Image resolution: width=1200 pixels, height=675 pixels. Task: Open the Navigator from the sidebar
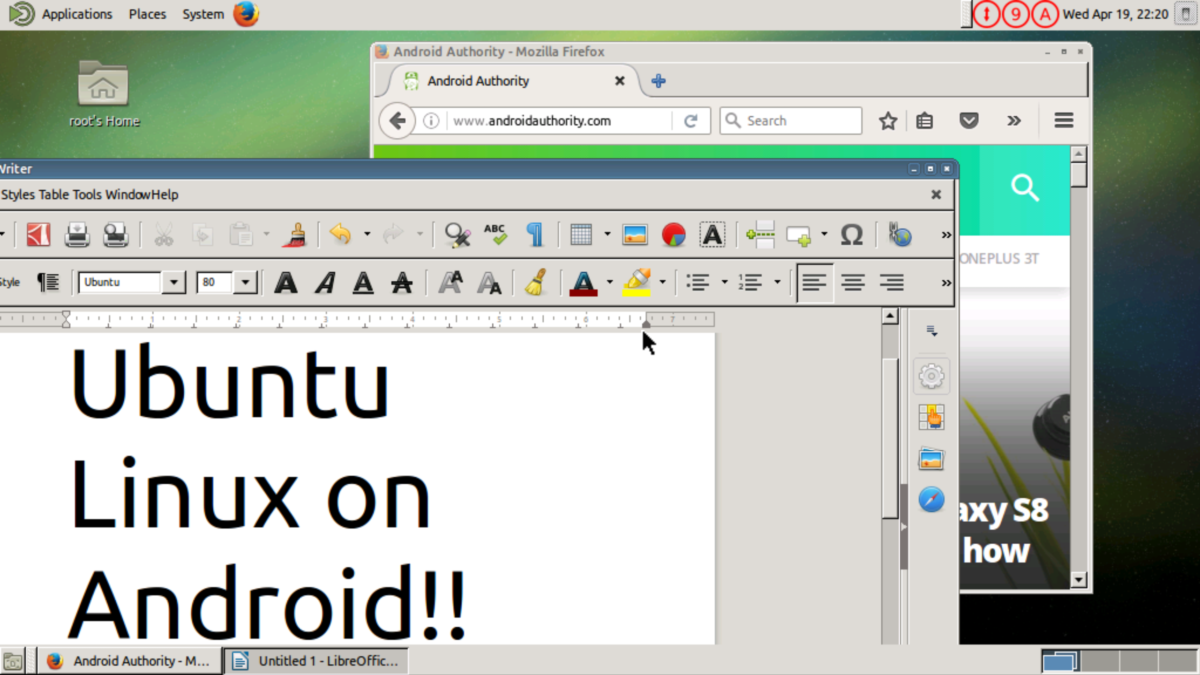931,499
